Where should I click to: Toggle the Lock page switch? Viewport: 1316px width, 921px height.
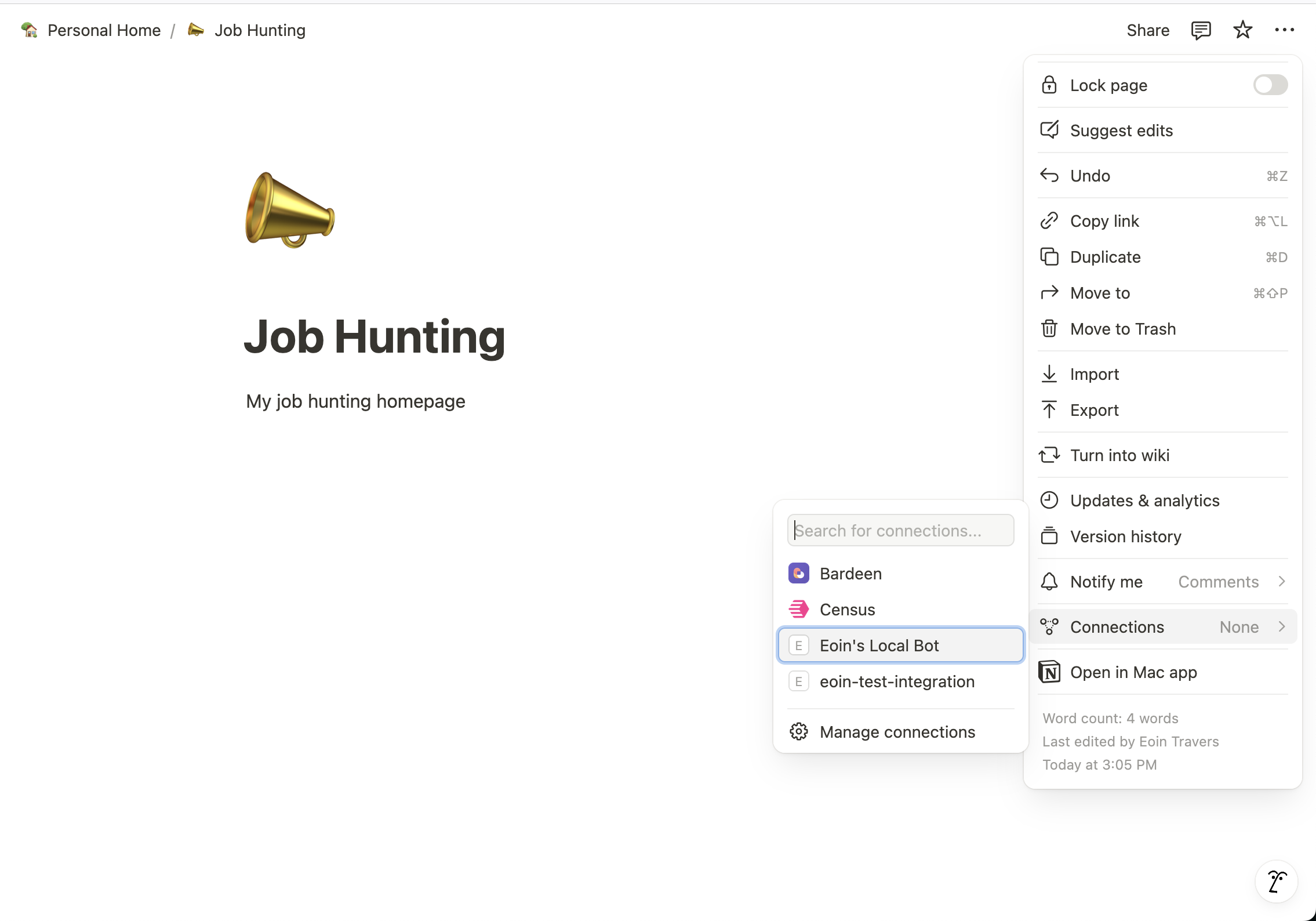tap(1270, 85)
